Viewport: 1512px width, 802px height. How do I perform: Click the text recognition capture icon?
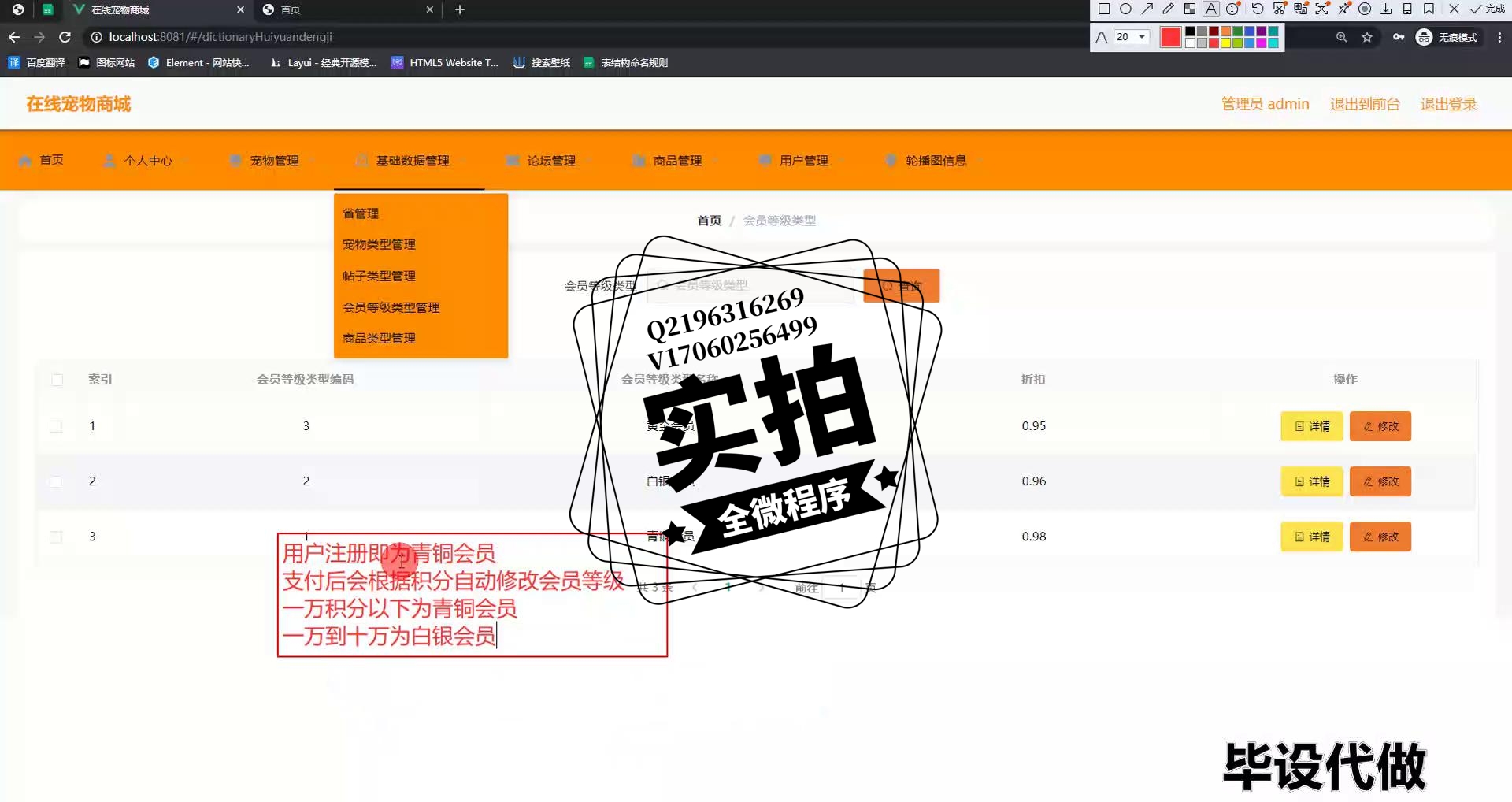click(1322, 9)
